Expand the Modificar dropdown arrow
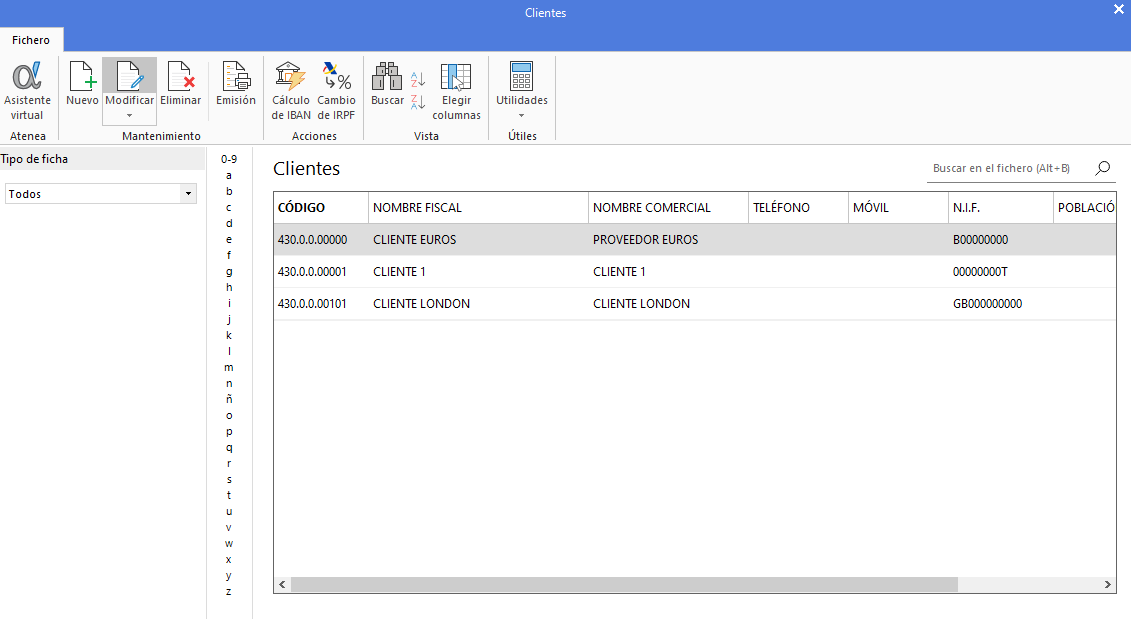Screen dimensions: 1131x619 pyautogui.click(x=130, y=115)
